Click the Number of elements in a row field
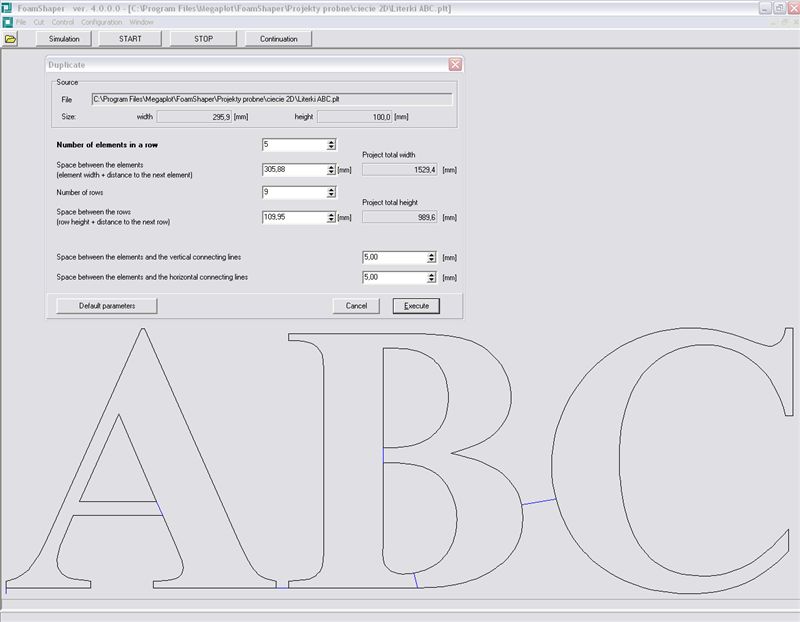 tap(293, 145)
